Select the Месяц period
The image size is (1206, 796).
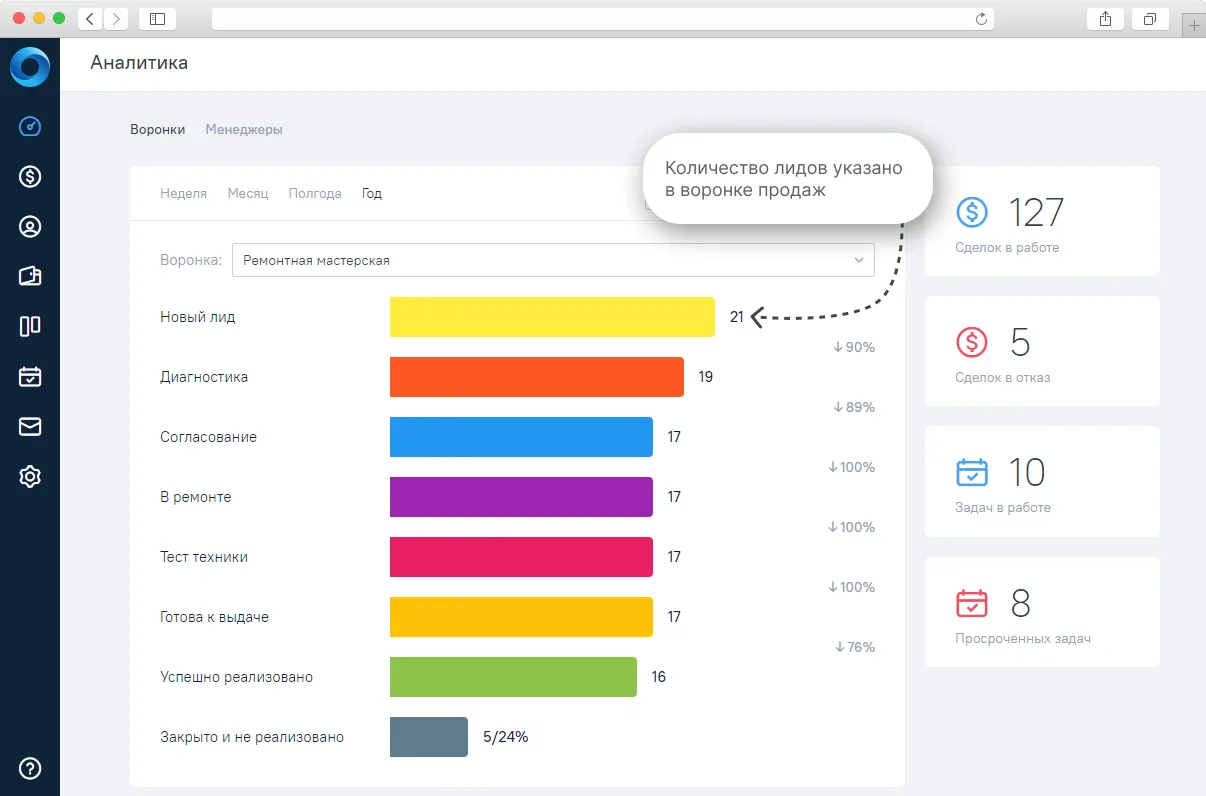tap(248, 193)
